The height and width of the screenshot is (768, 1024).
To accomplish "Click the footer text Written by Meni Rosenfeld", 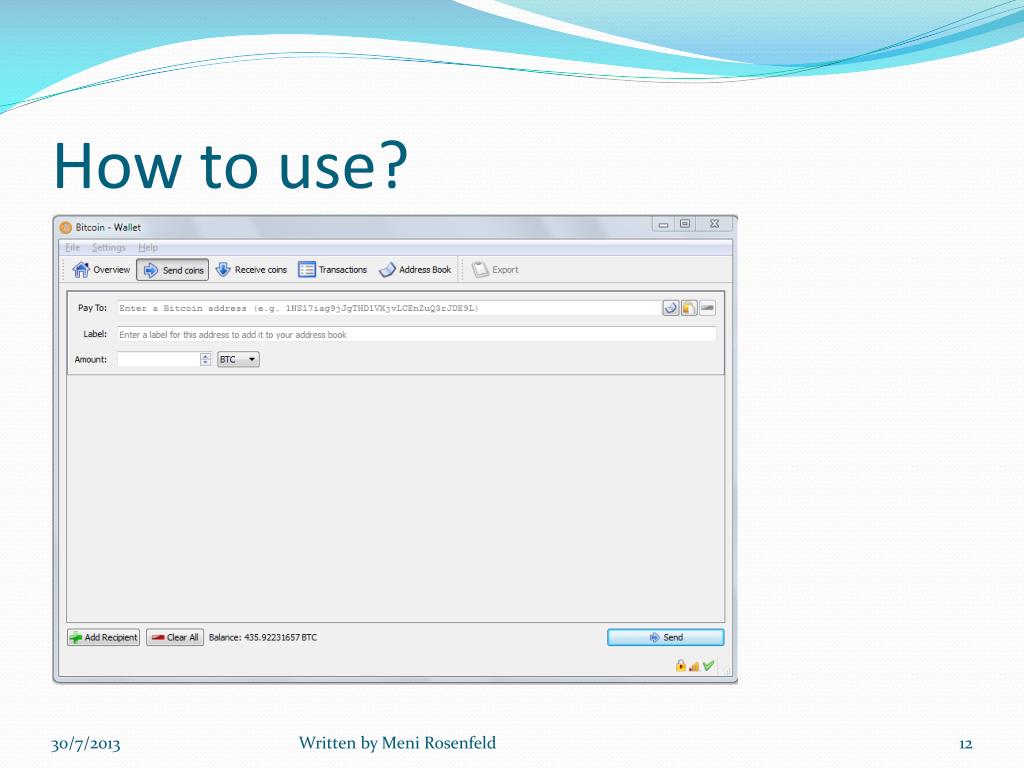I will coord(397,743).
